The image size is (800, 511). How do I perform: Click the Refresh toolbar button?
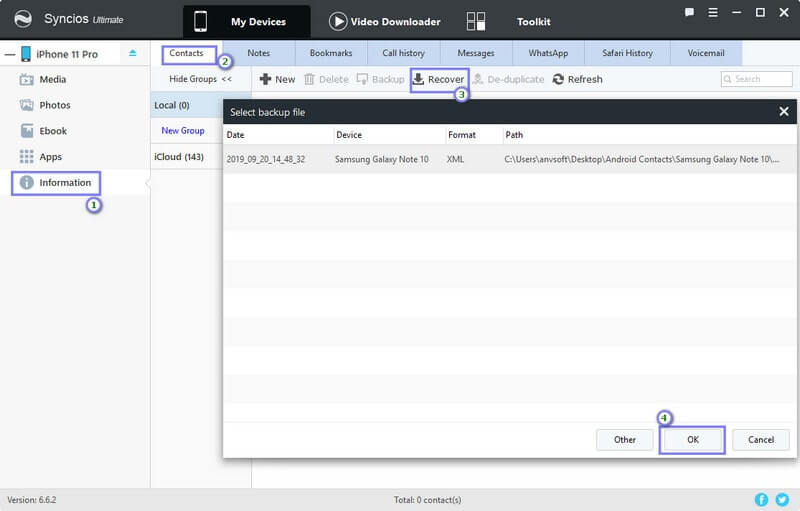tap(578, 80)
